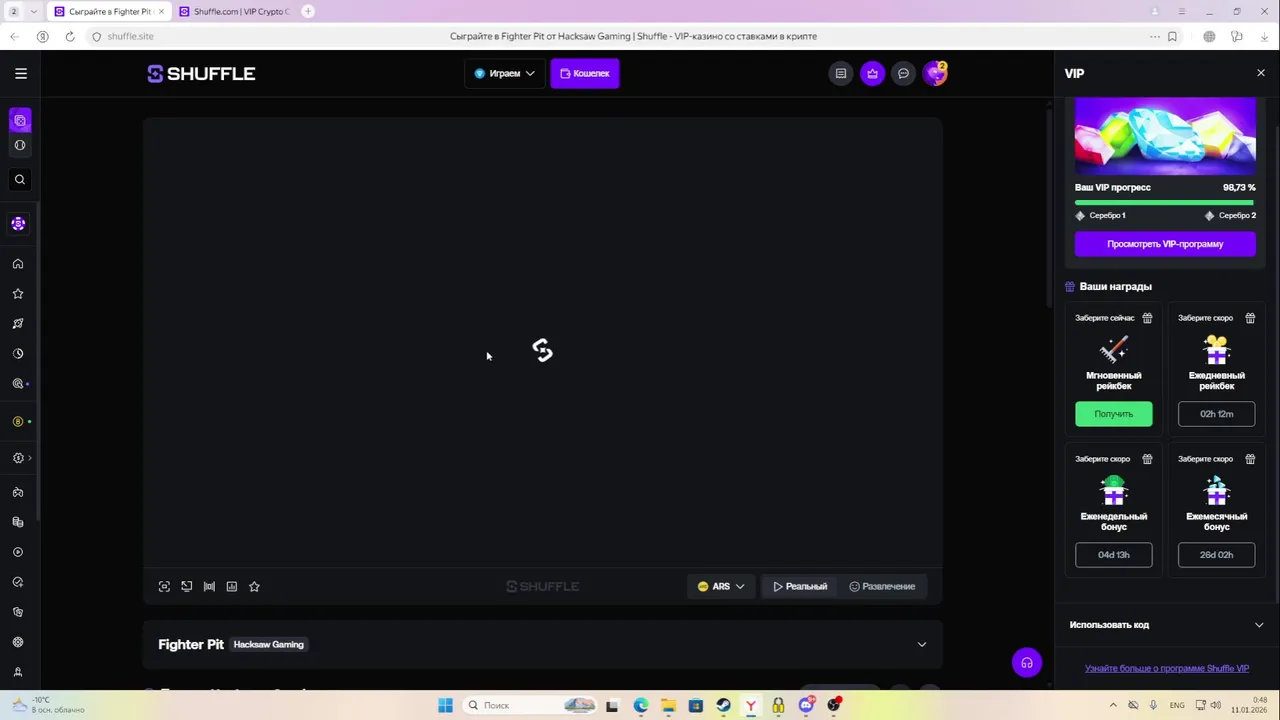Click gift icon above Ежемесячный бонус
1280x720 pixels.
pyautogui.click(x=1250, y=459)
